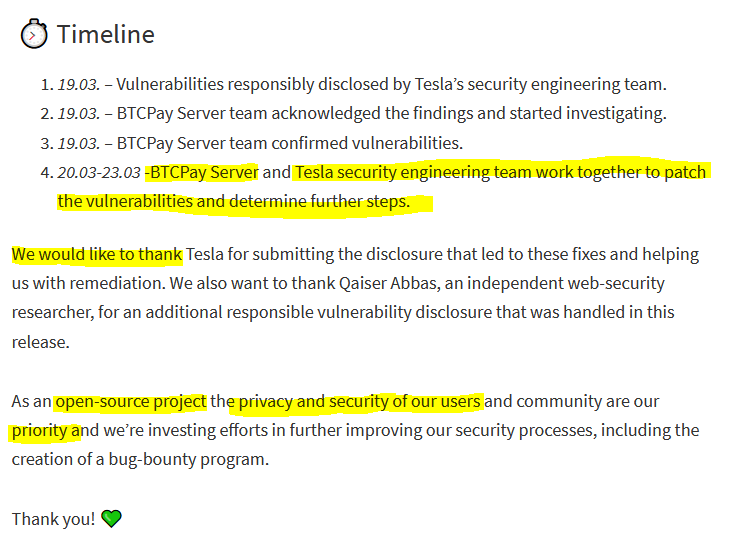
Task: Click the green heart emoji
Action: tap(112, 518)
